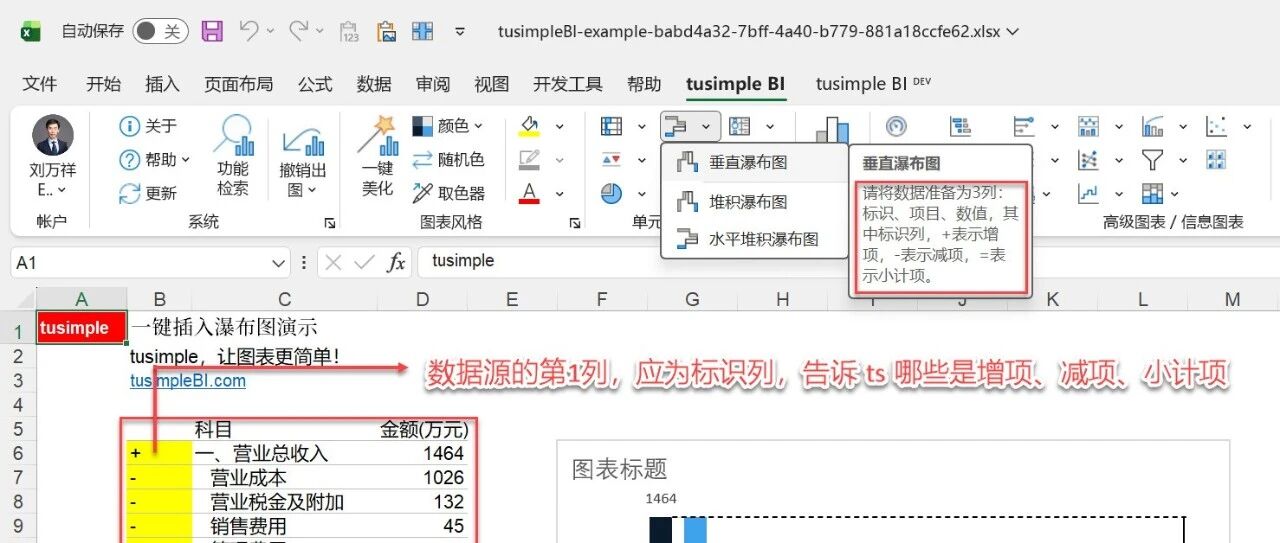1280x543 pixels.
Task: Click the grayed outline color pencil icon
Action: (x=530, y=159)
